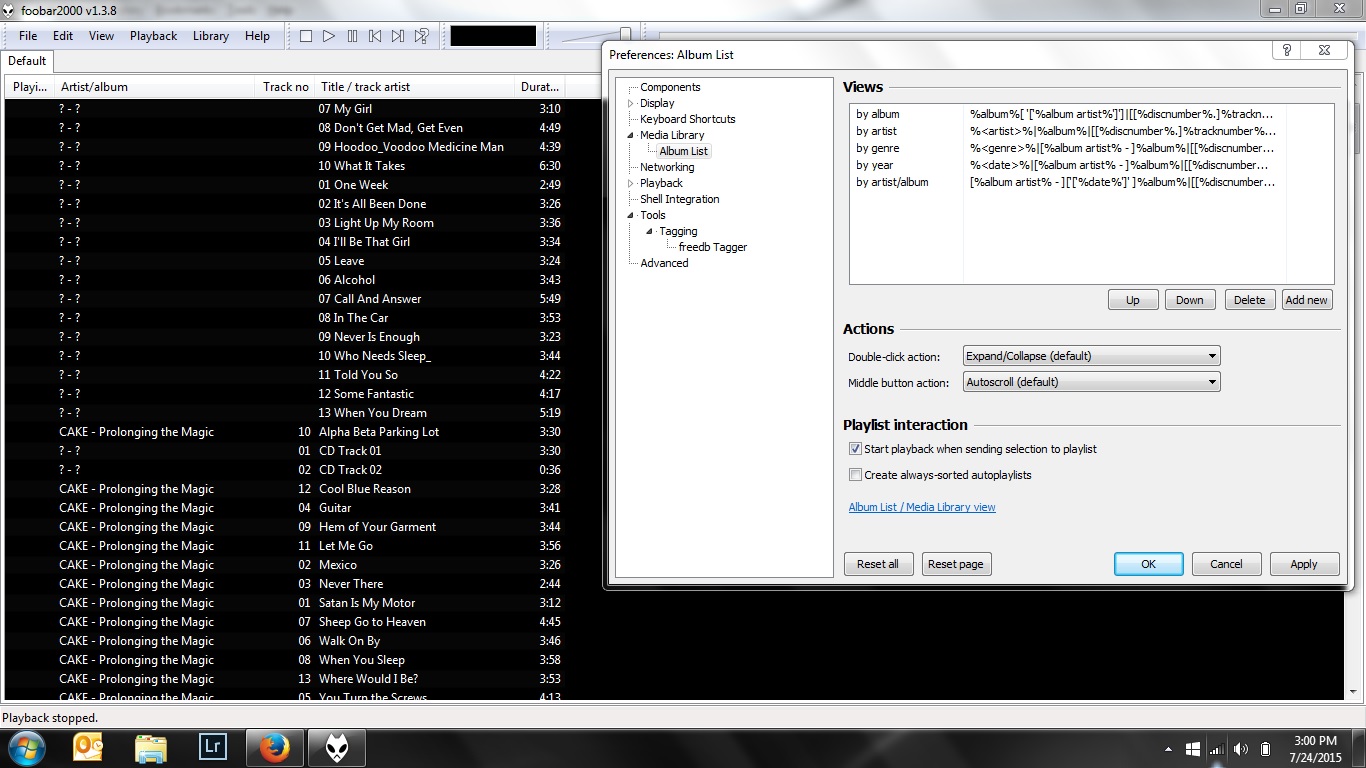
Task: Open the Double-click action dropdown
Action: tap(1091, 356)
